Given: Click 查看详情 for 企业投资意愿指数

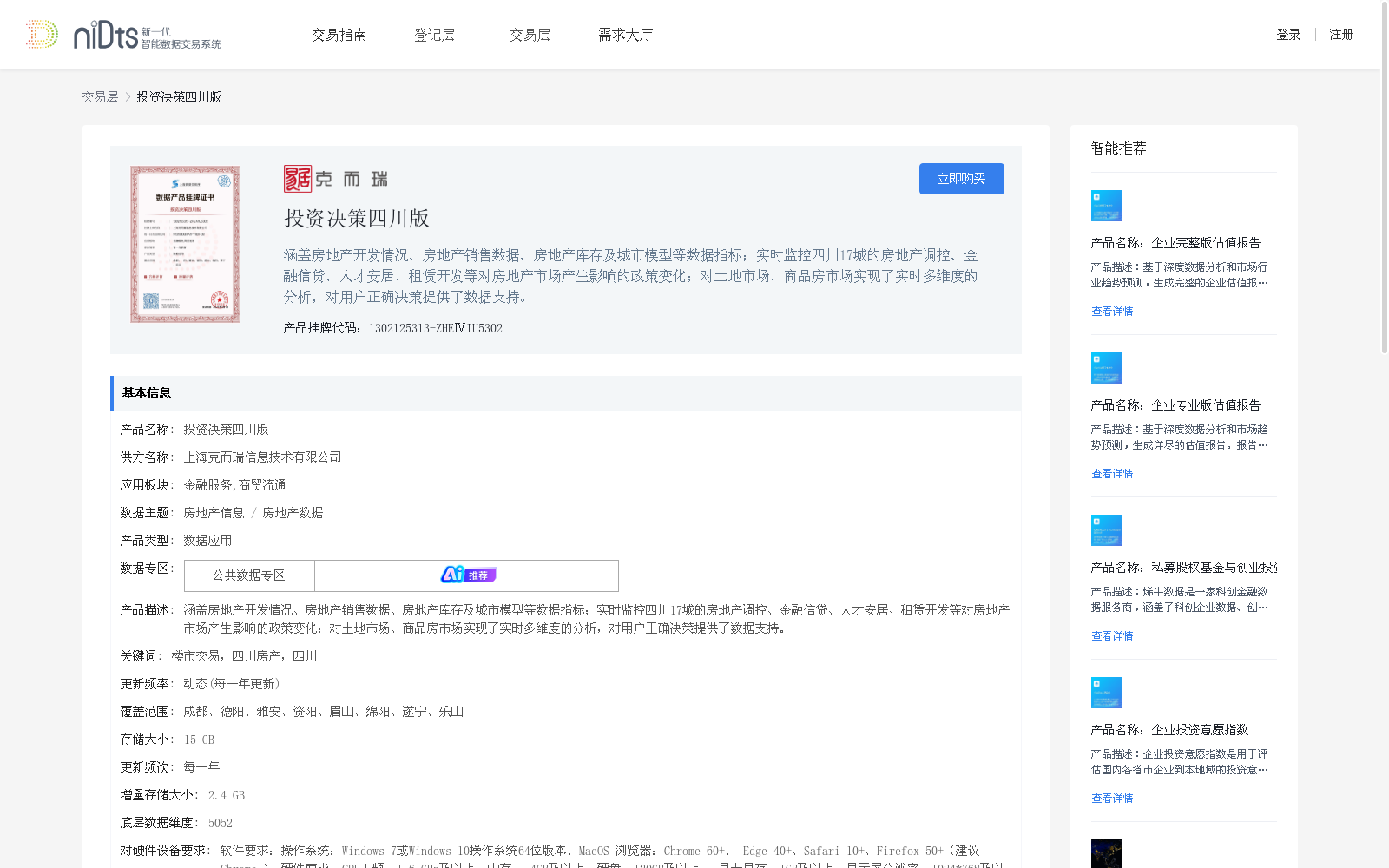Looking at the screenshot, I should 1112,799.
